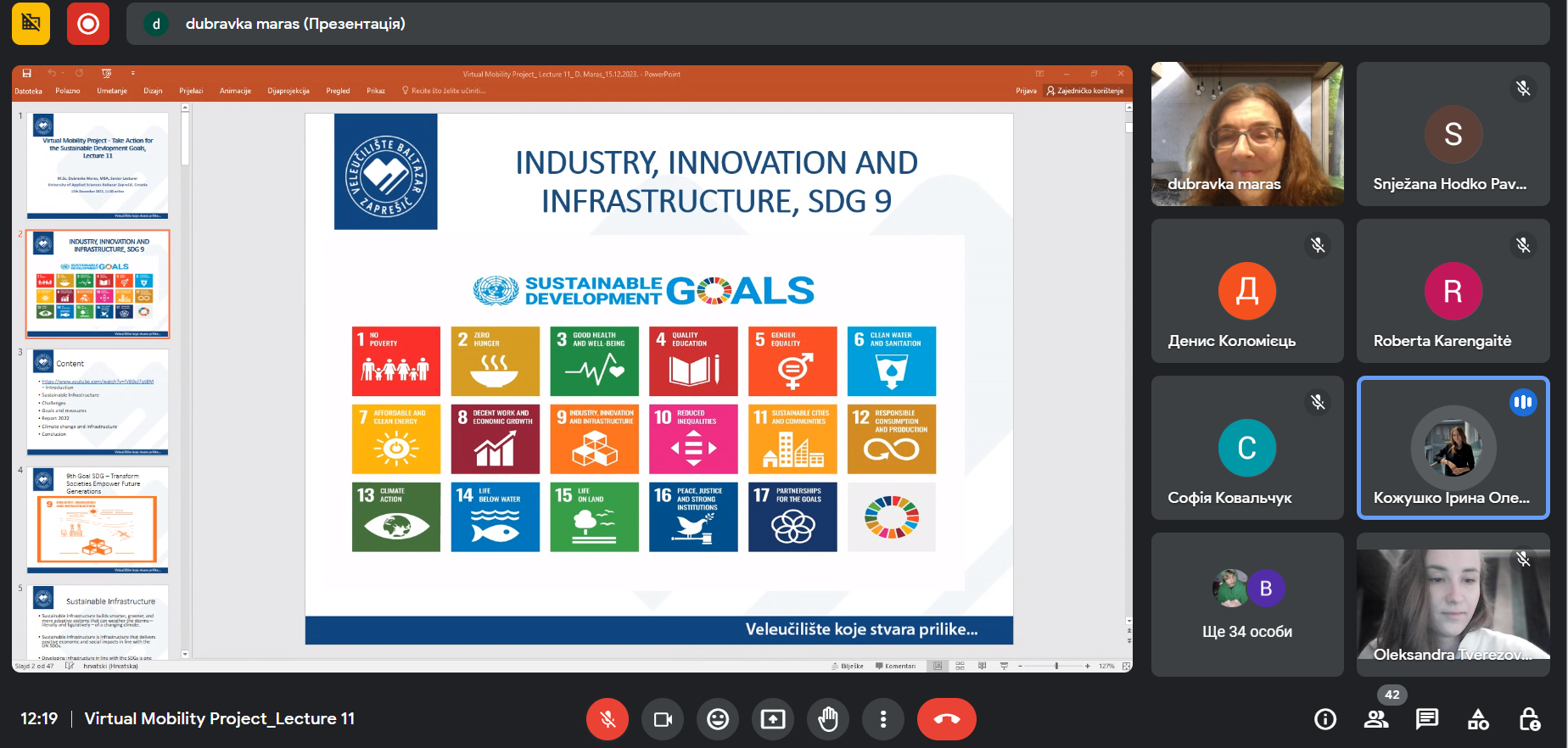Open the Activities shapes icon

[1478, 720]
